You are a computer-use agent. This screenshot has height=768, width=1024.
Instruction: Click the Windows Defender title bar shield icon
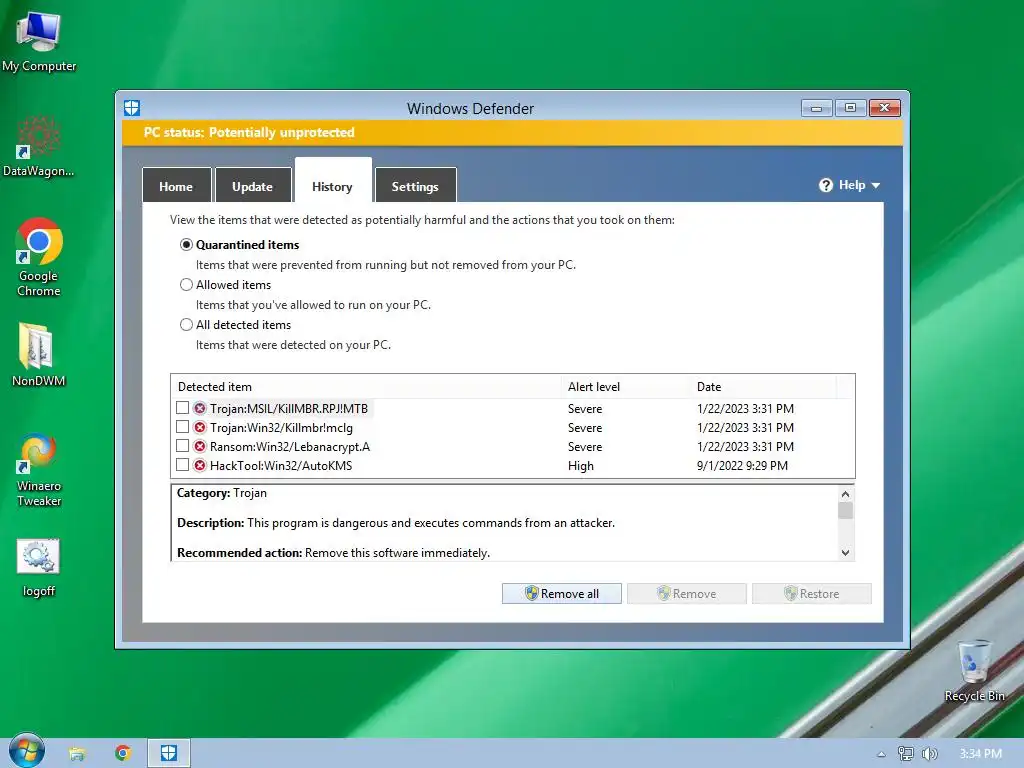(132, 108)
